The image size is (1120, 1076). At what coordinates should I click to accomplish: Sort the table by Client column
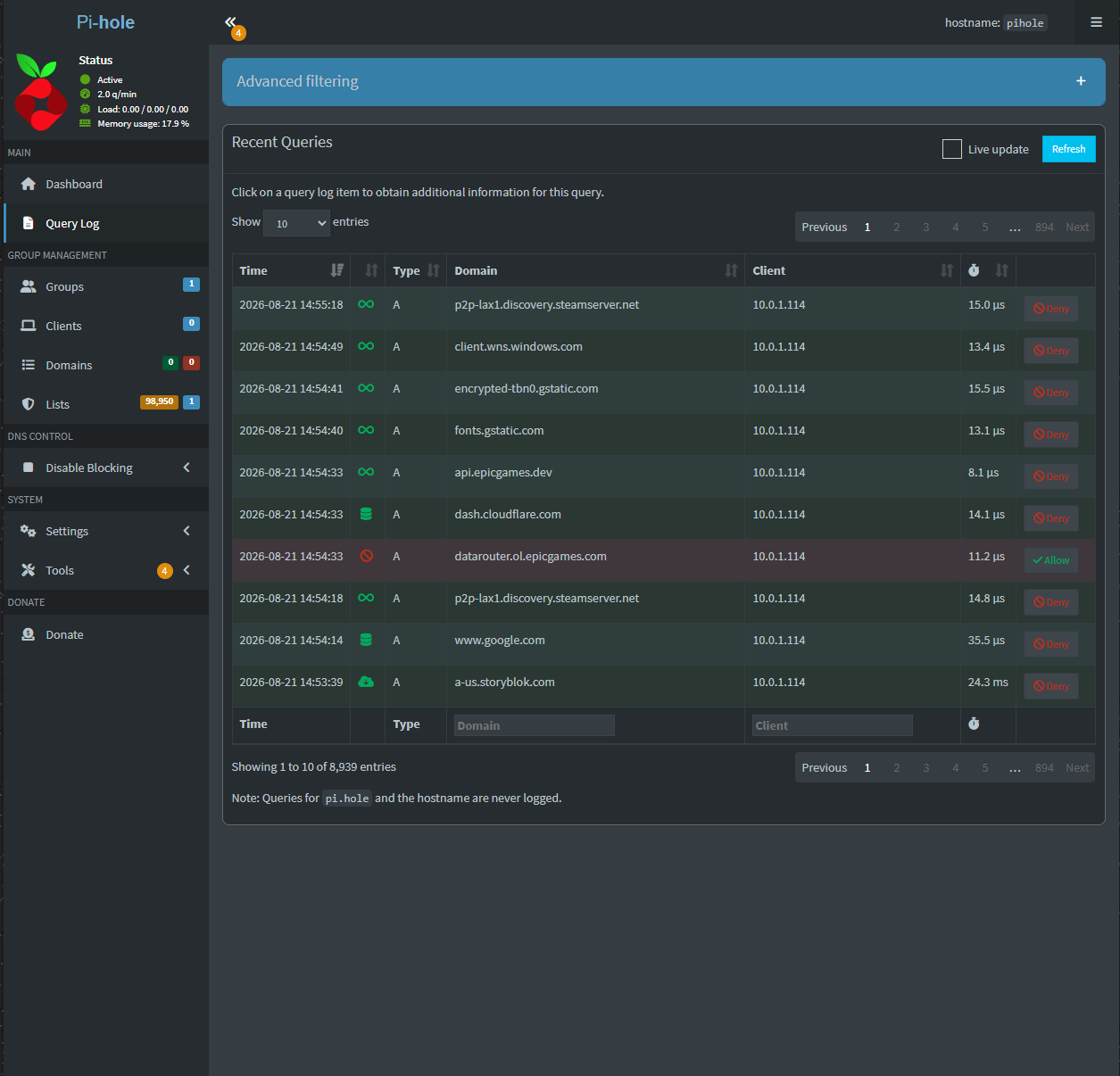pyautogui.click(x=852, y=270)
